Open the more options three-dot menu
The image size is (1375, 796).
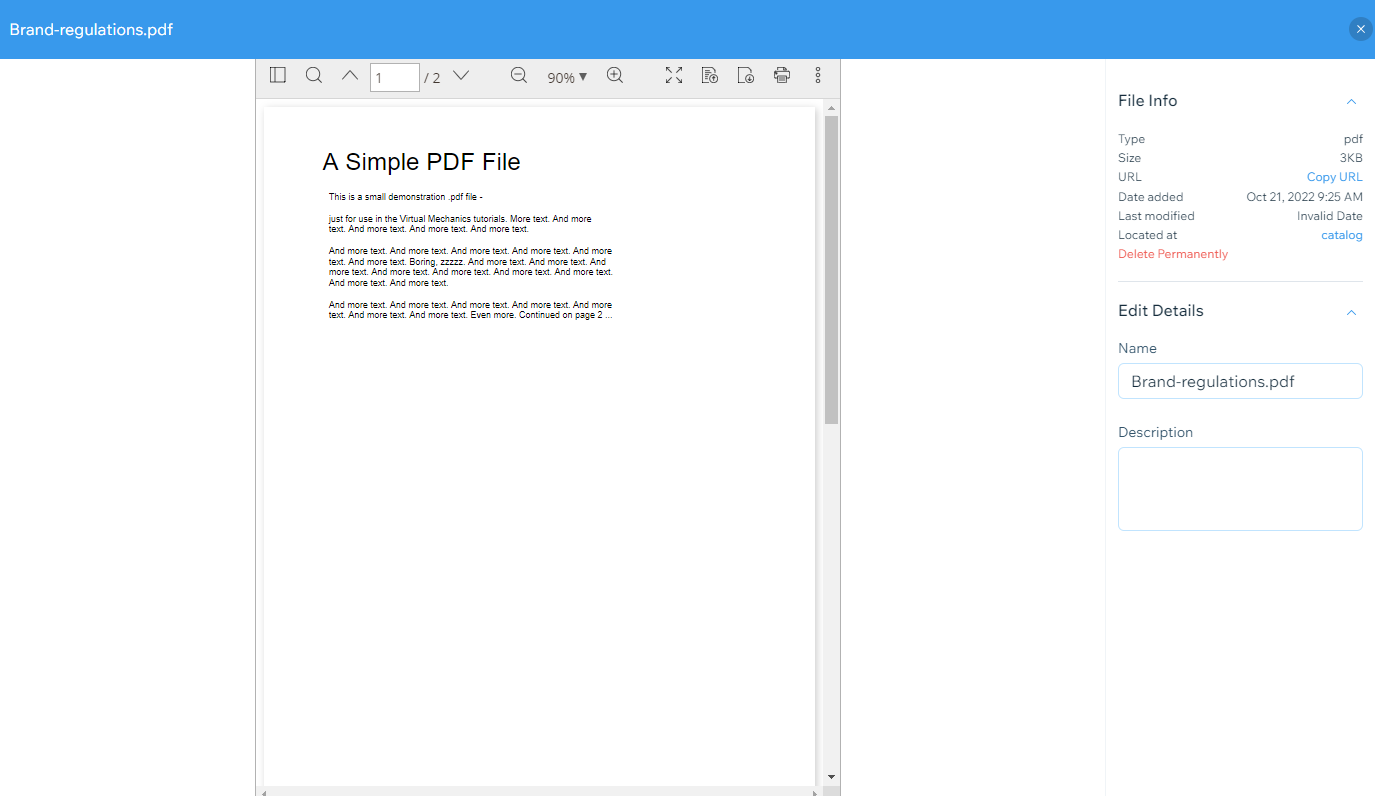818,75
